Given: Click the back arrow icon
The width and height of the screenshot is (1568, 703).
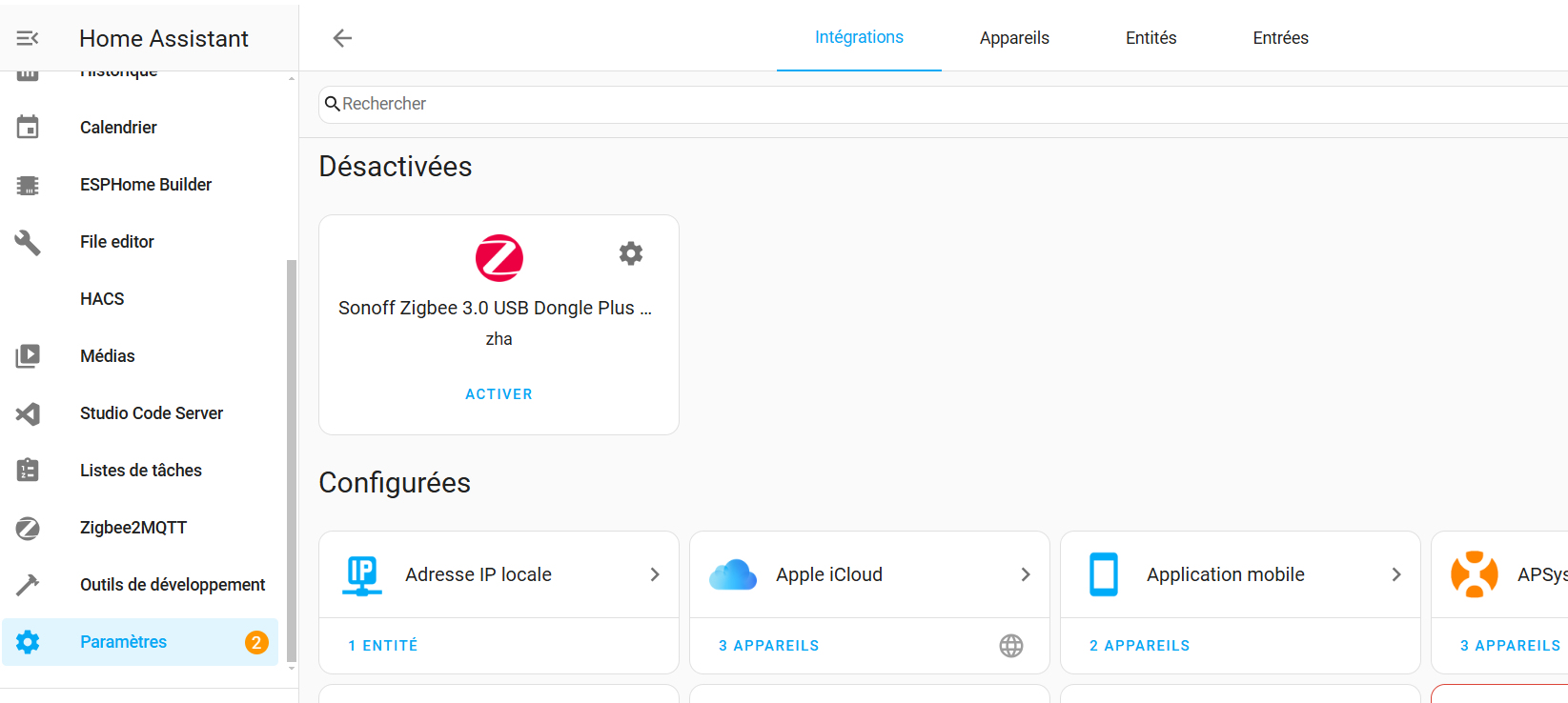Looking at the screenshot, I should click(342, 38).
